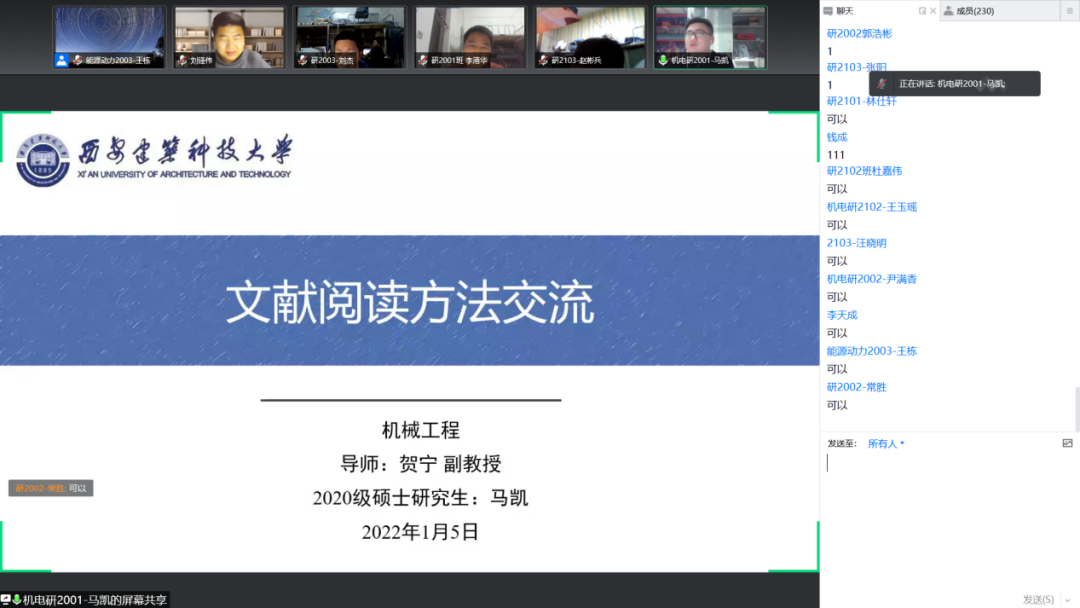Click sender name 李天成 in chat
The image size is (1080, 608).
(842, 315)
